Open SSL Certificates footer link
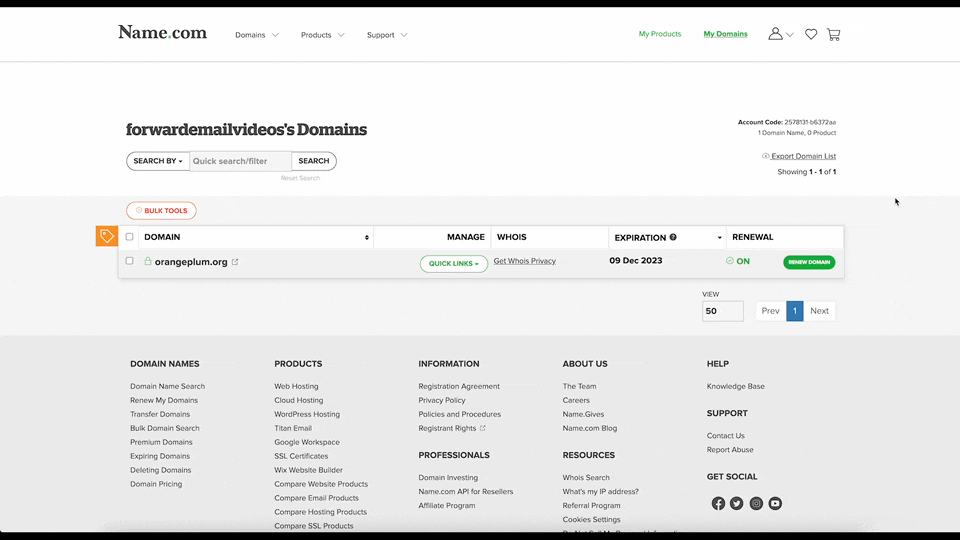The image size is (960, 540). pos(301,456)
